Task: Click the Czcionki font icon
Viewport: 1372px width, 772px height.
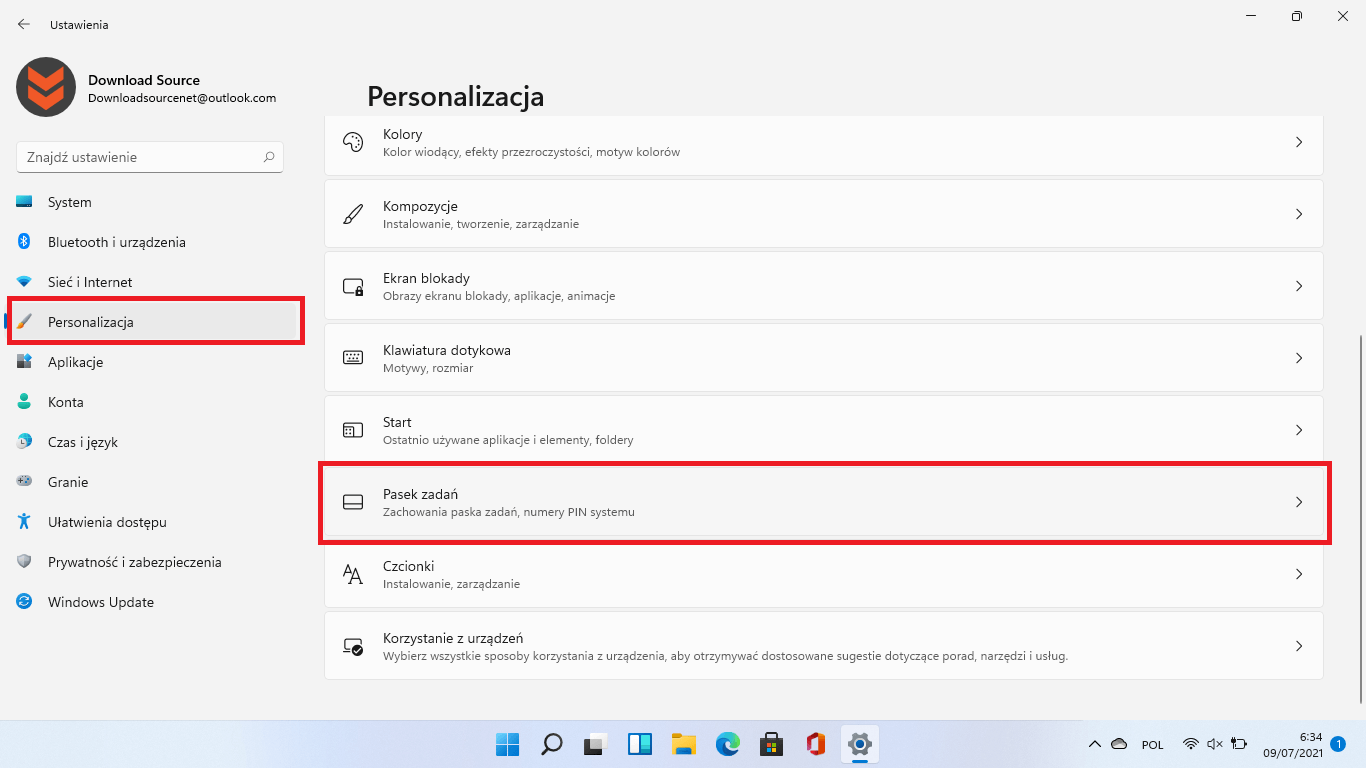Action: click(x=353, y=574)
